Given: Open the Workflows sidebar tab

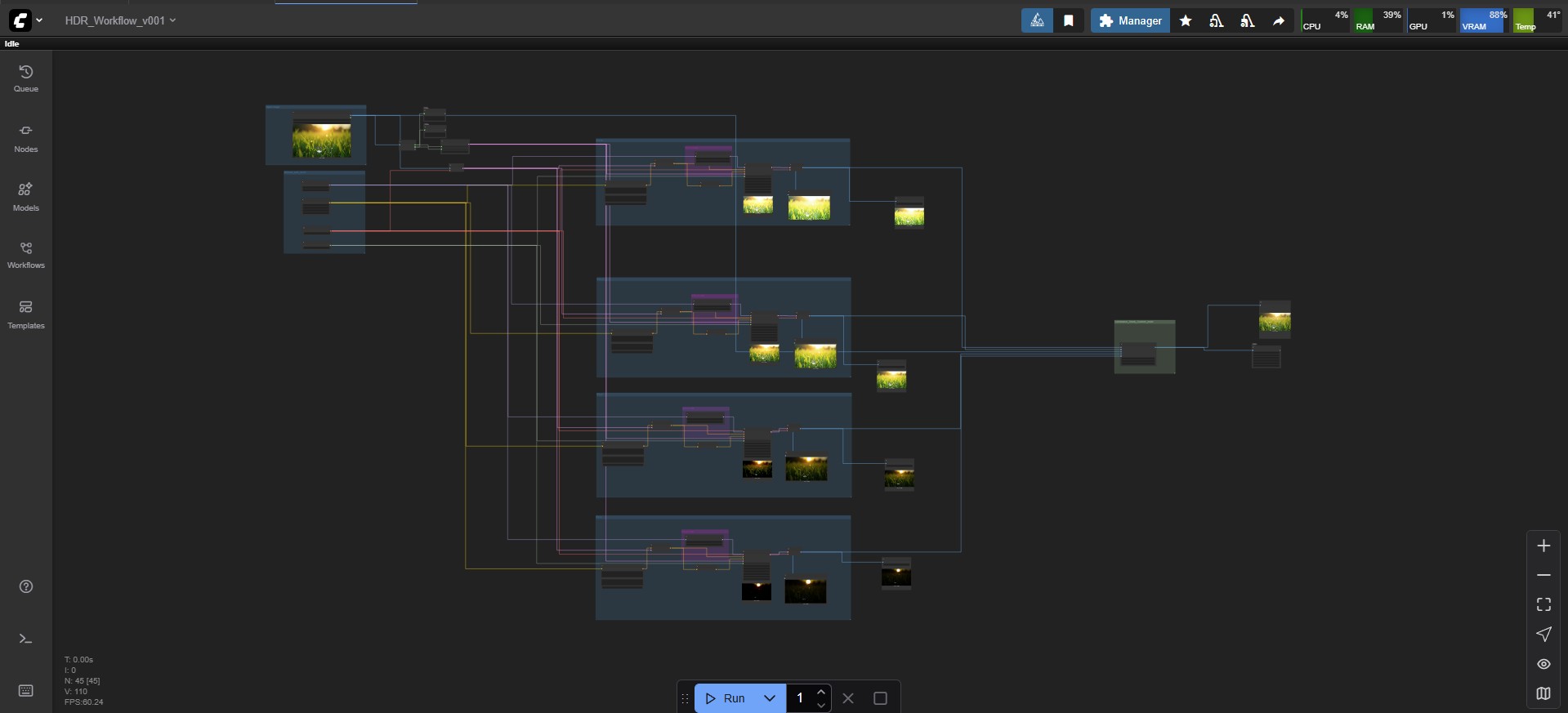Looking at the screenshot, I should click(26, 255).
